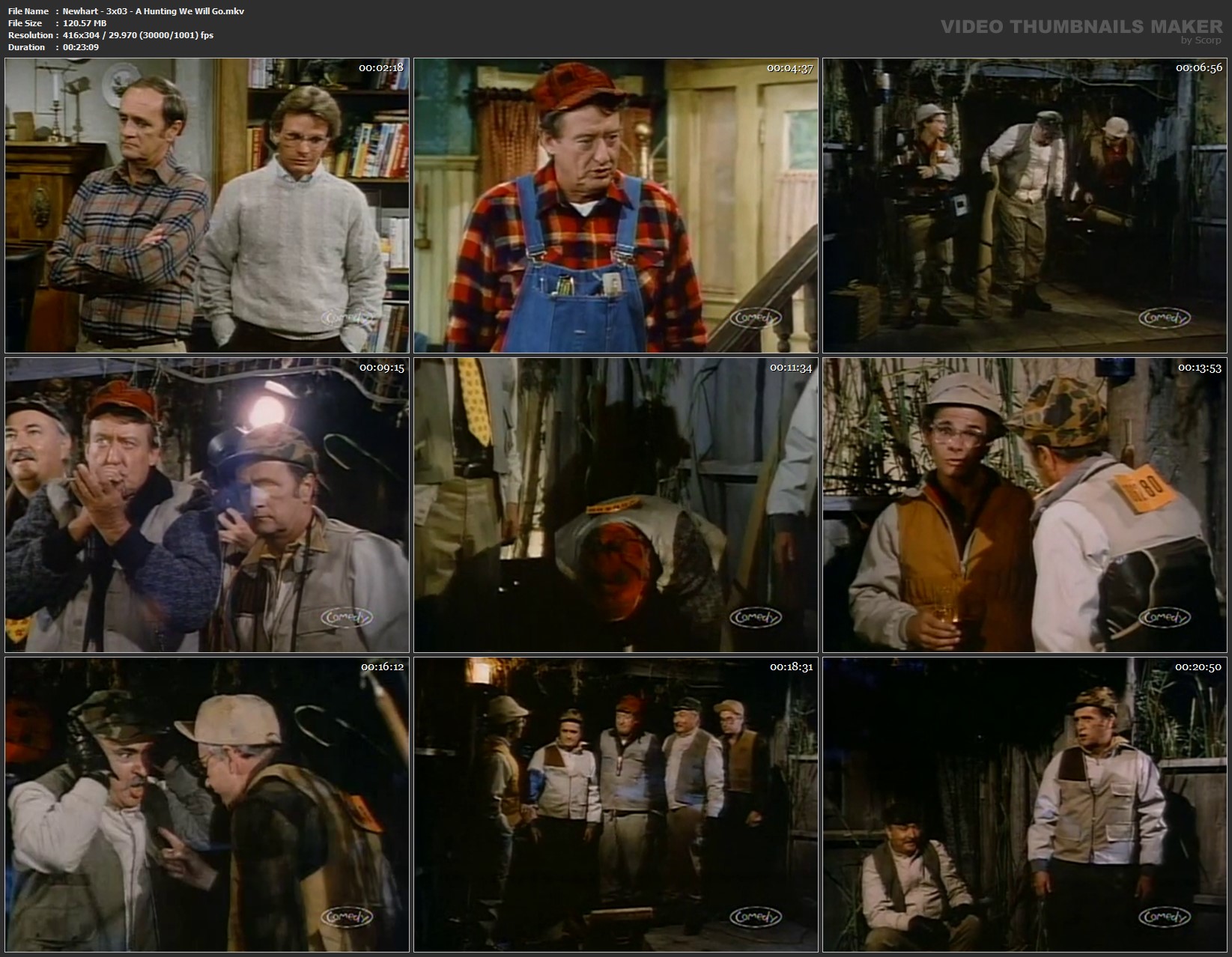Select the file name 'Newhart - 3x03 - A Hunting We Will Go.mkv'
The image size is (1232, 957).
click(154, 11)
